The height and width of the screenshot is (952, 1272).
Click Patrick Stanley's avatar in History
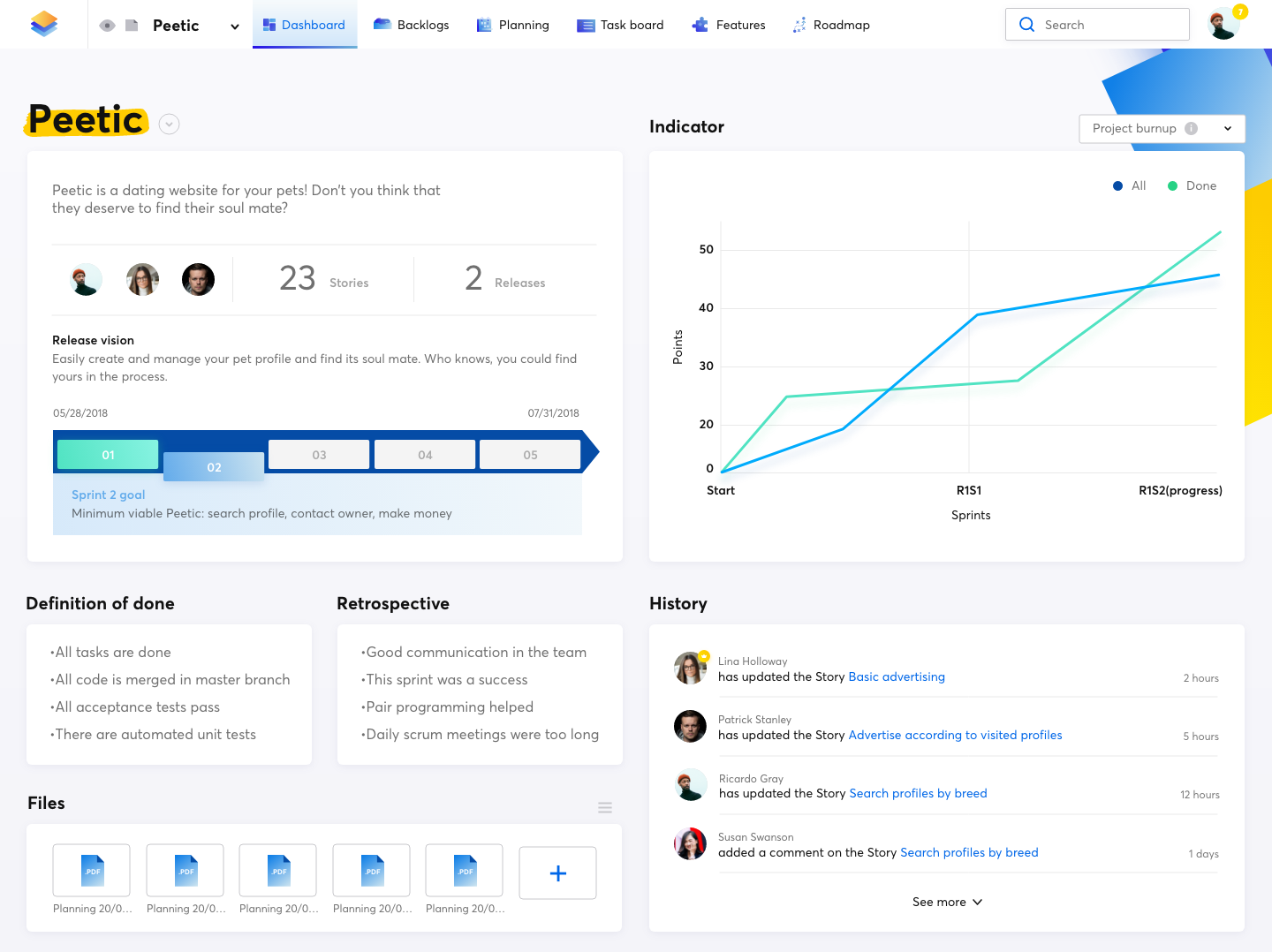[x=690, y=727]
